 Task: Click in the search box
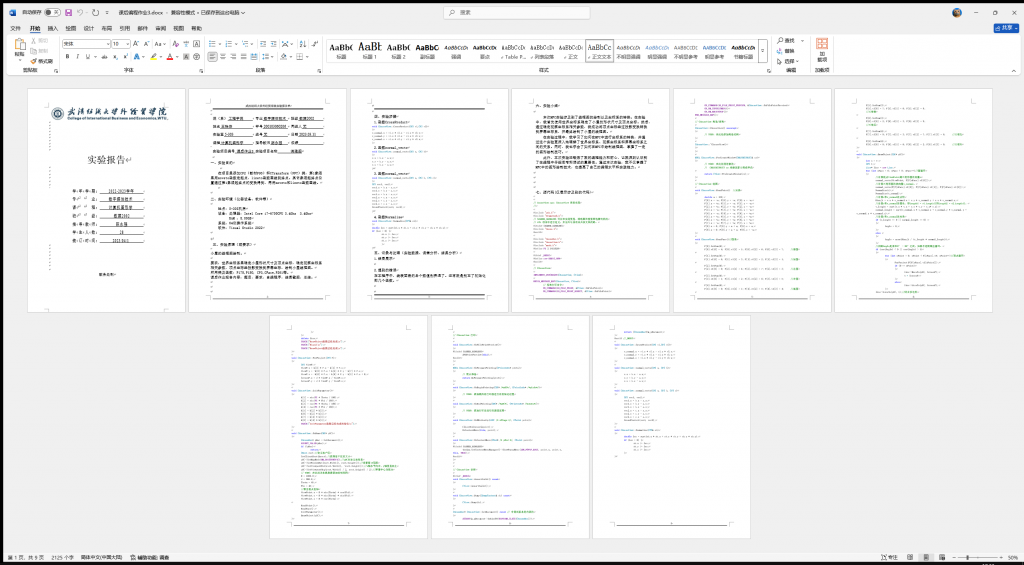point(510,13)
